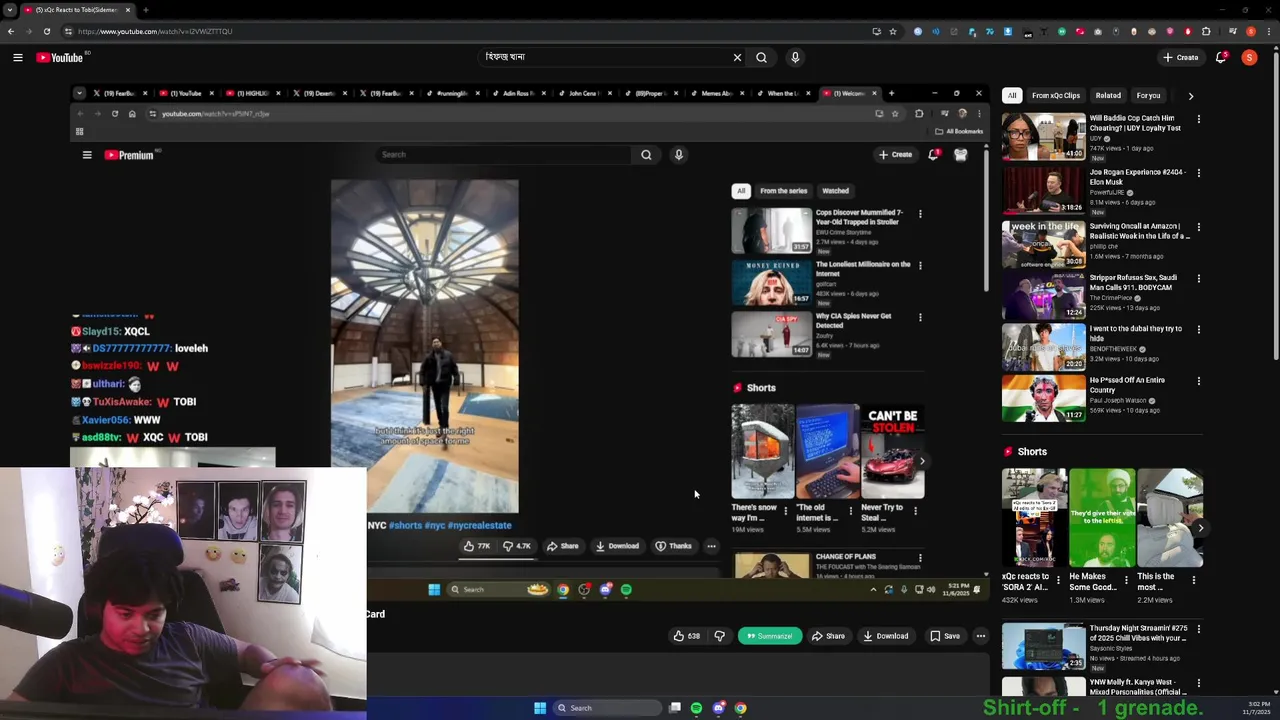Open options for 'xQc reacts to SORA 2' short
This screenshot has width=1280, height=720.
click(x=1058, y=579)
